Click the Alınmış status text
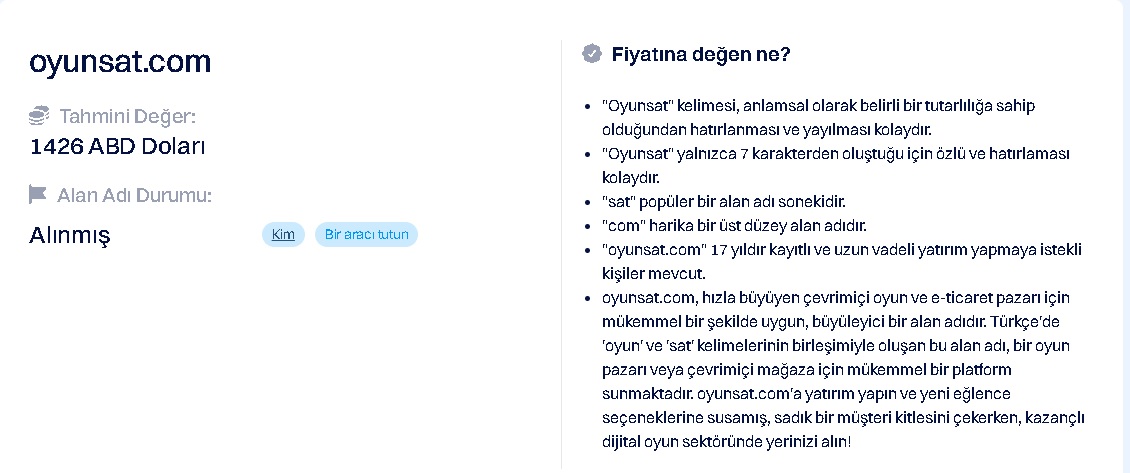Image resolution: width=1130 pixels, height=473 pixels. coord(70,236)
